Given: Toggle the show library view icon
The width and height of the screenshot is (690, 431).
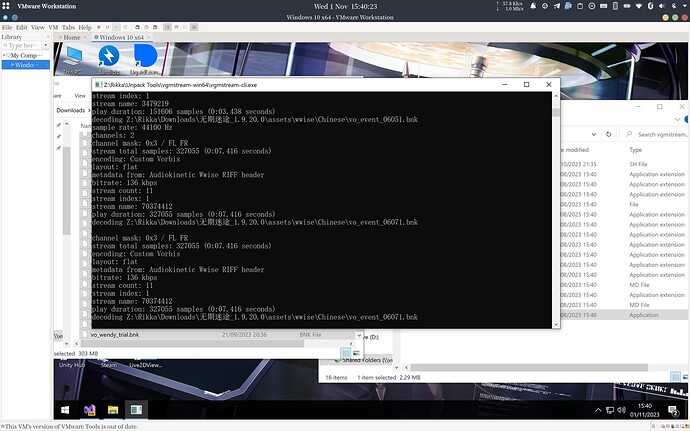Looking at the screenshot, I should tap(167, 27).
